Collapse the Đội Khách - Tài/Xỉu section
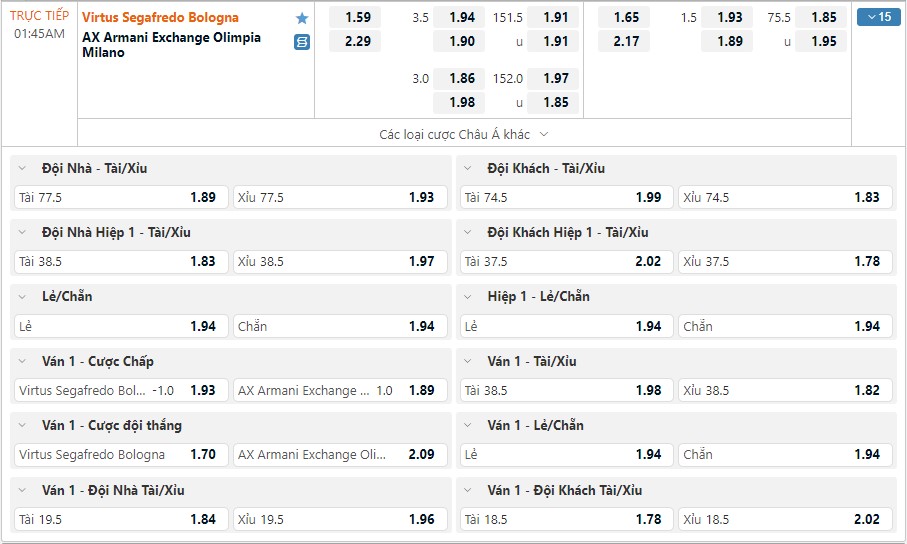Viewport: 907px width, 544px height. pos(467,168)
